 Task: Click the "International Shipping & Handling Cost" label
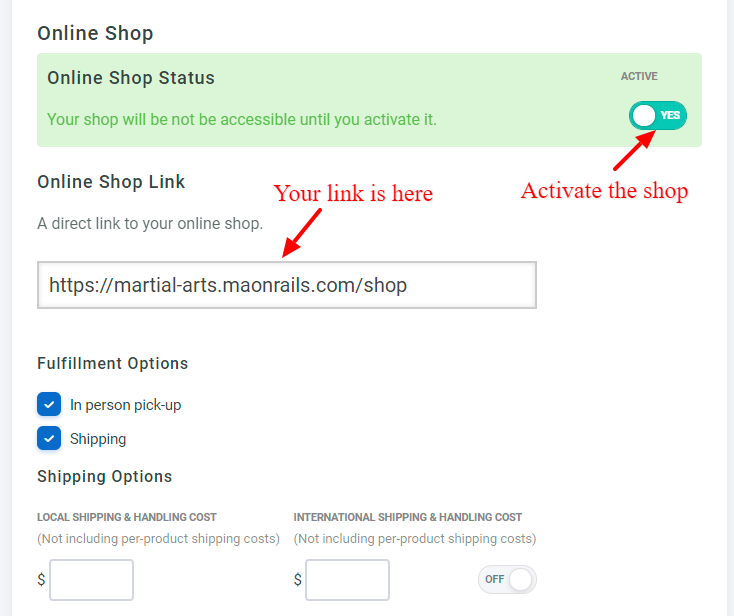(x=408, y=517)
